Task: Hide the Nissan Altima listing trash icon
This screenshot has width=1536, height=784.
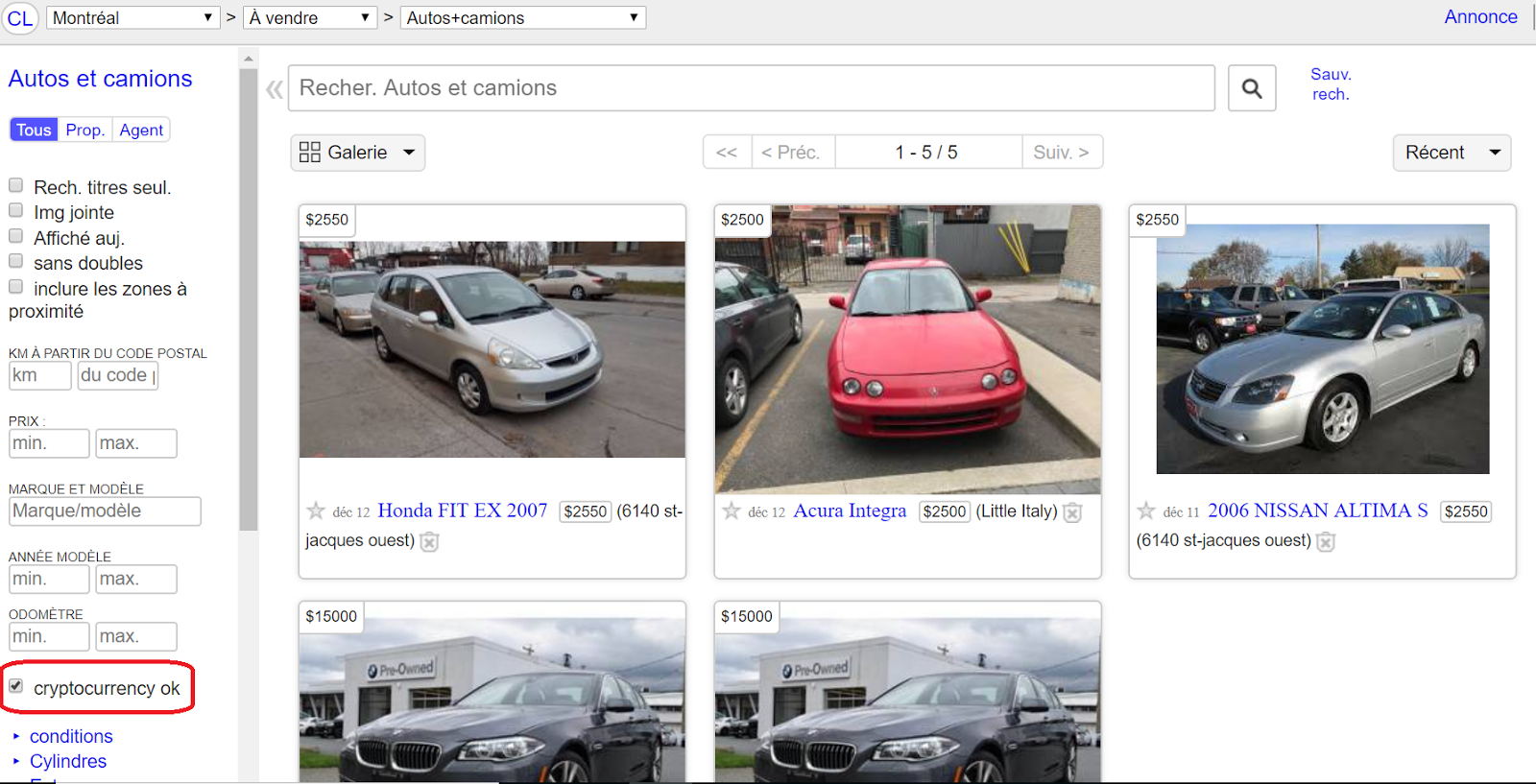Action: [1326, 541]
